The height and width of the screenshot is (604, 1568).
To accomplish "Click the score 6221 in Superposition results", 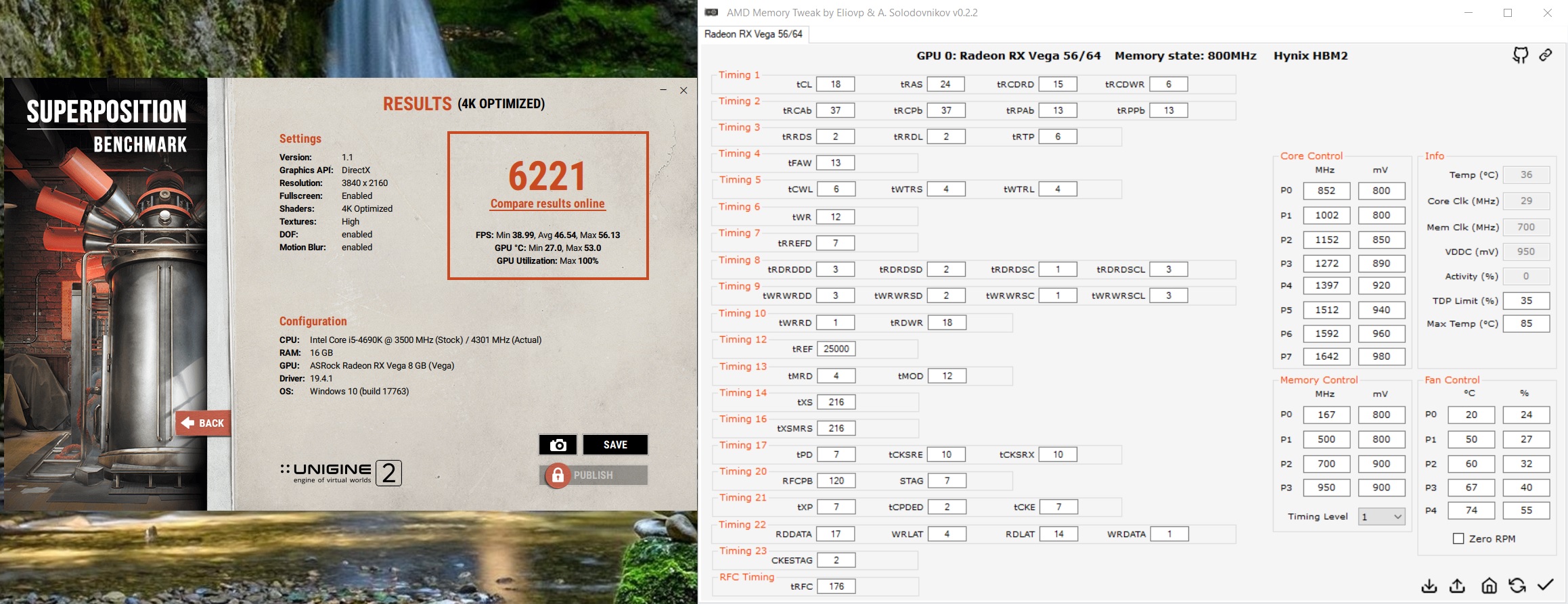I will pyautogui.click(x=547, y=177).
